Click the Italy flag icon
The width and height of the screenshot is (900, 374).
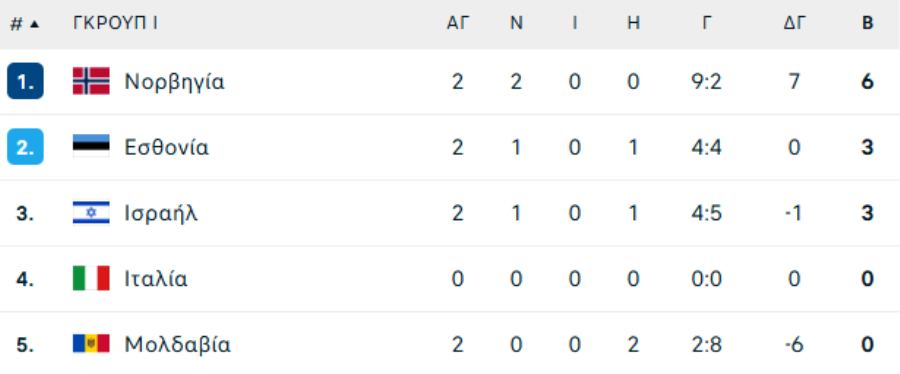coord(91,279)
